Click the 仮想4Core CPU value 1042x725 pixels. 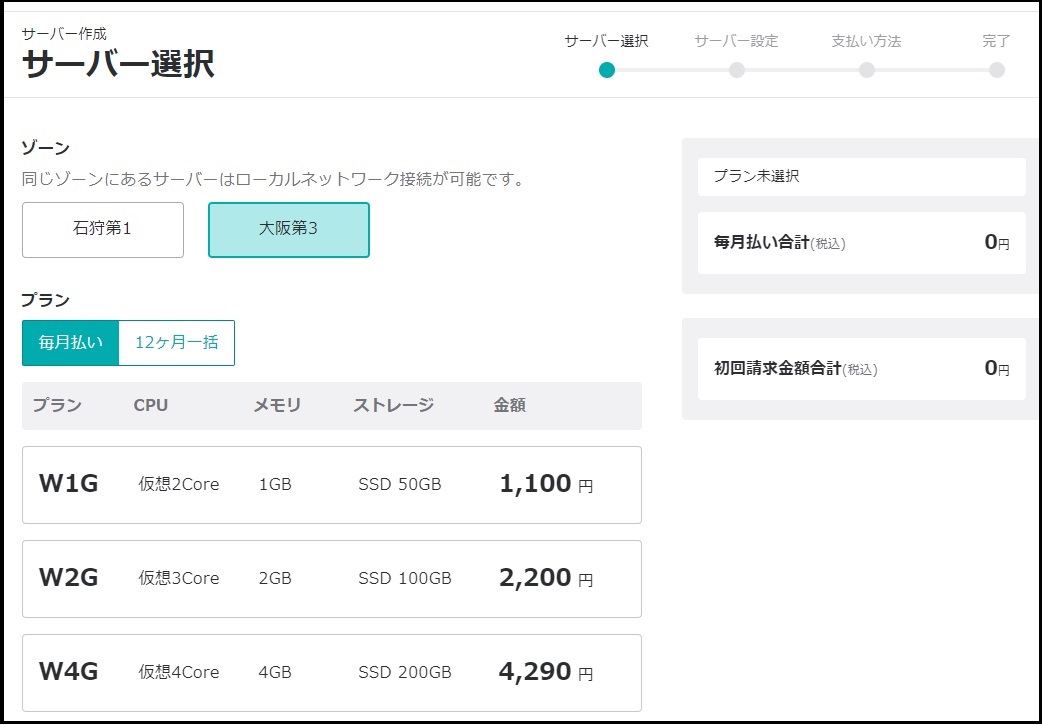[179, 673]
